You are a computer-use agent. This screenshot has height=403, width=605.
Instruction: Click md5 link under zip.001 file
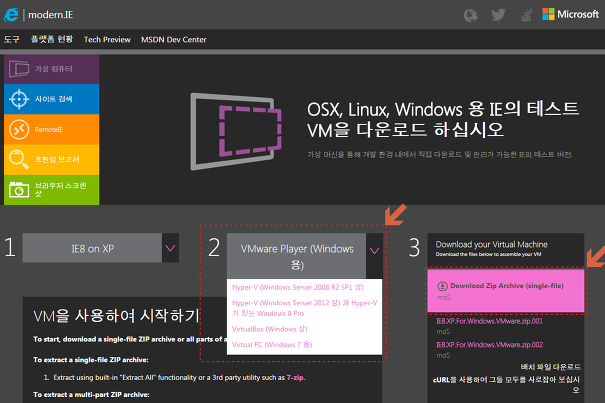443,332
